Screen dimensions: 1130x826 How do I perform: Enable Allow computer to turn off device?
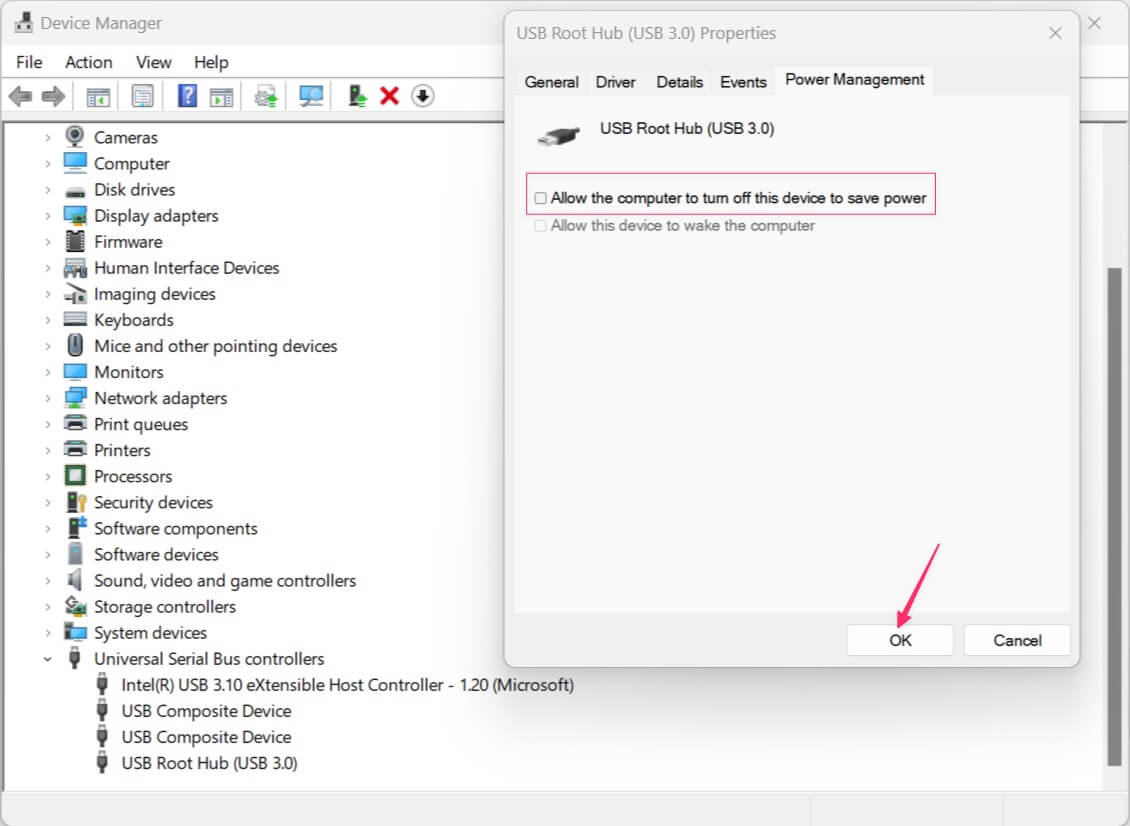pos(541,198)
